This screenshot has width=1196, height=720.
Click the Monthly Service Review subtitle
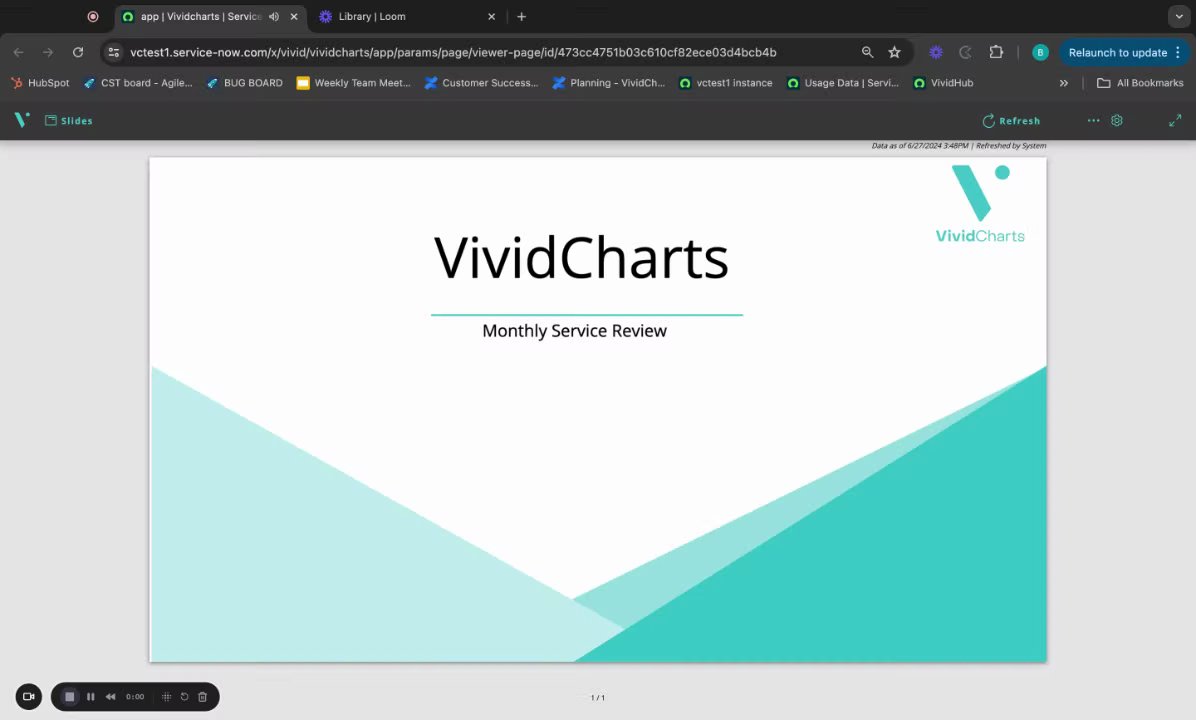[574, 331]
